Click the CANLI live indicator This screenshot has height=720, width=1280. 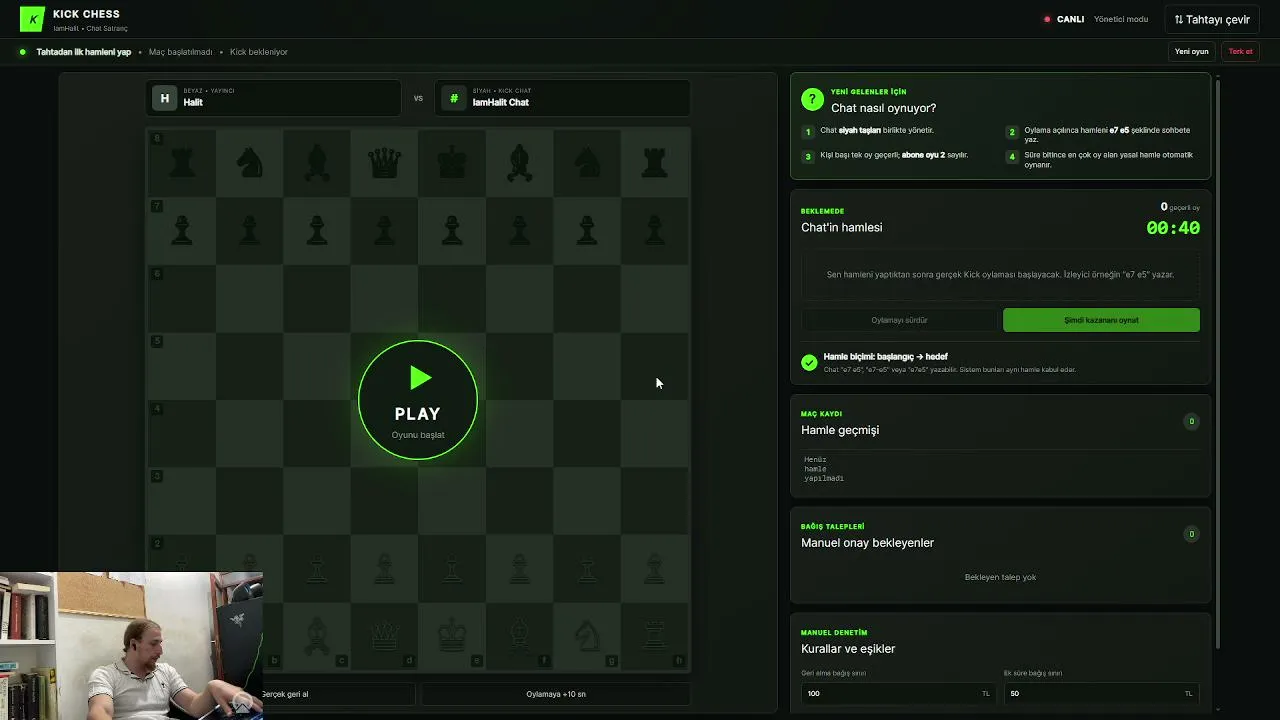(1064, 19)
